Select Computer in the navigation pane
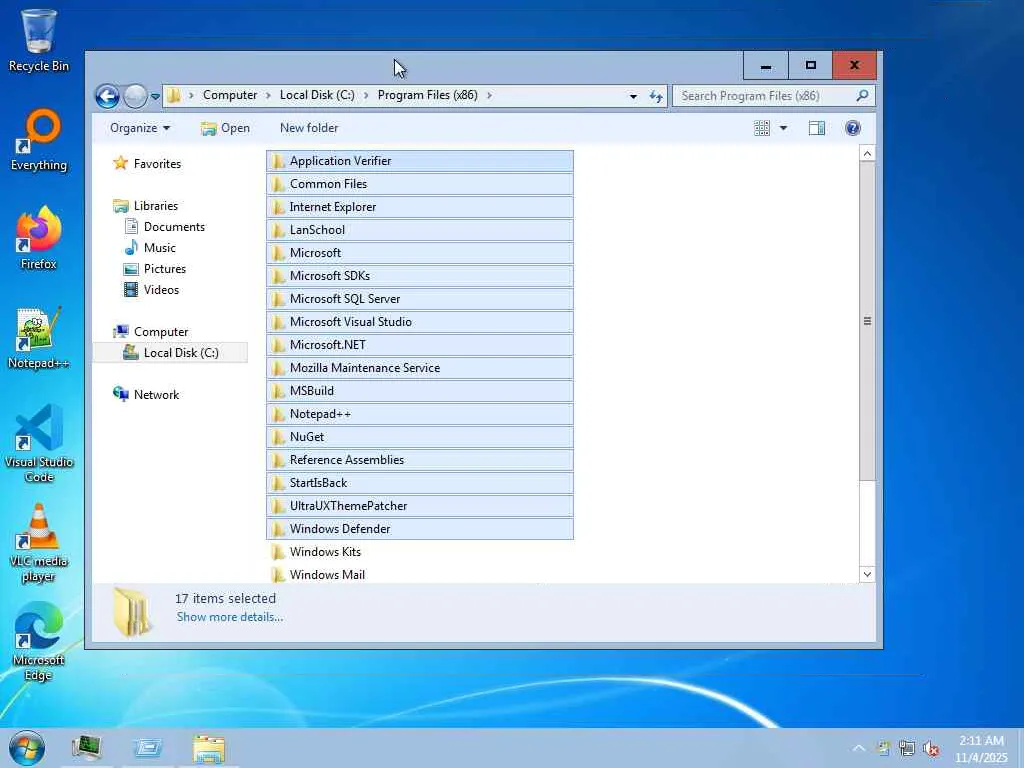The width and height of the screenshot is (1024, 768). point(151,332)
